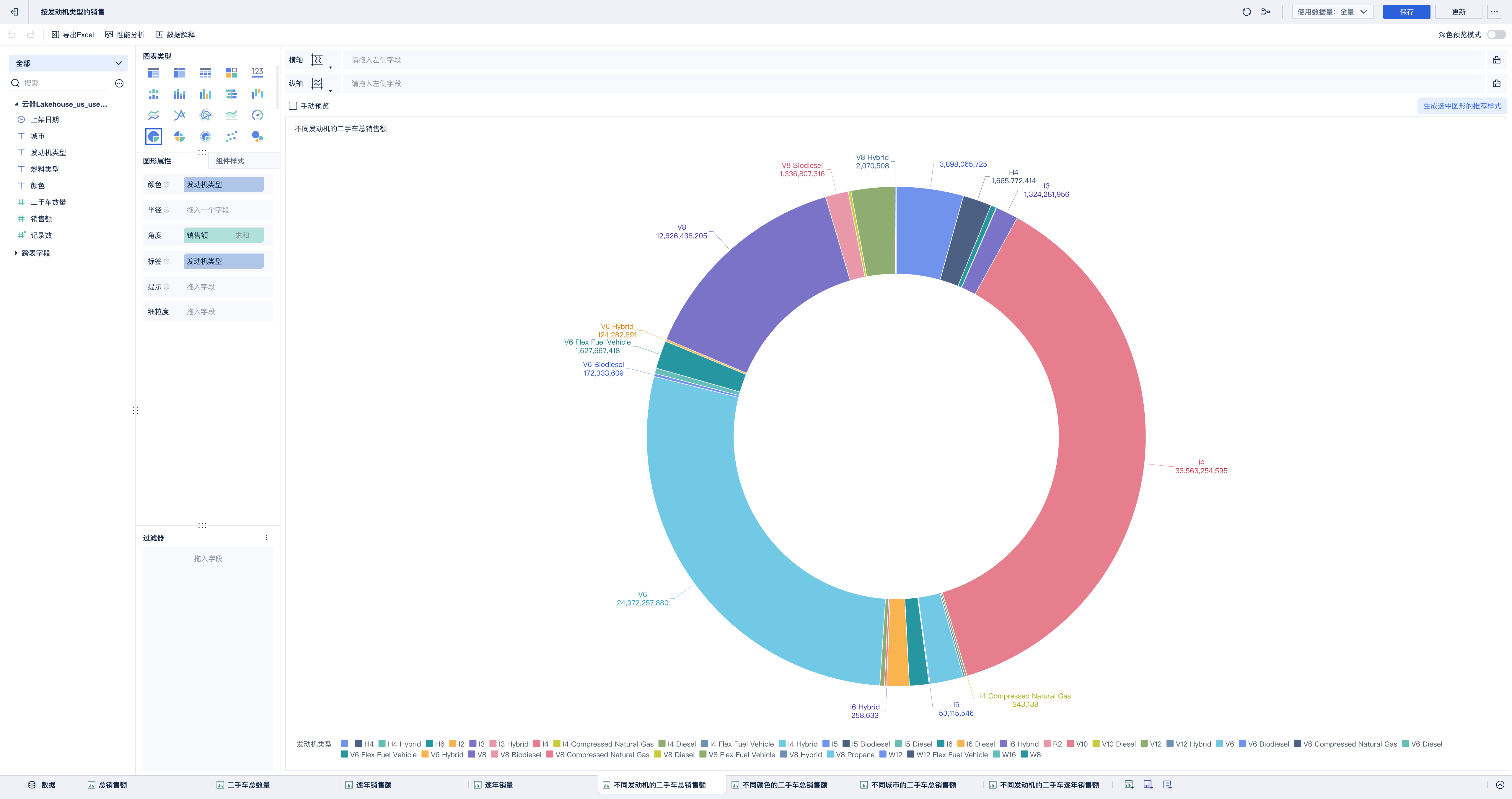Enable the 手动预览 checkbox
Image resolution: width=1512 pixels, height=799 pixels.
click(x=293, y=106)
